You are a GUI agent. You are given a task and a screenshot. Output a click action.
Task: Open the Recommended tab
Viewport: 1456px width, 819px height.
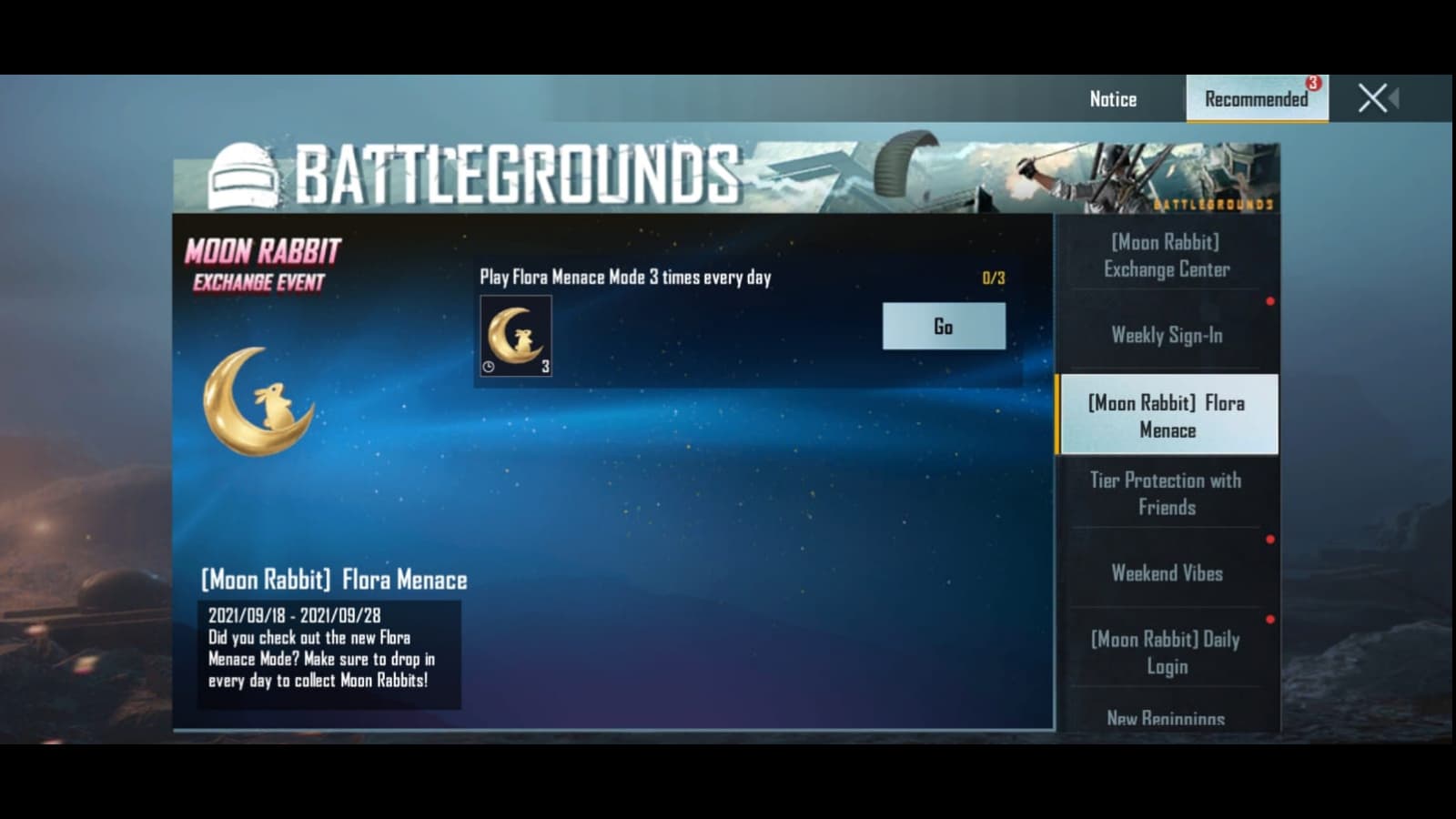click(1257, 98)
